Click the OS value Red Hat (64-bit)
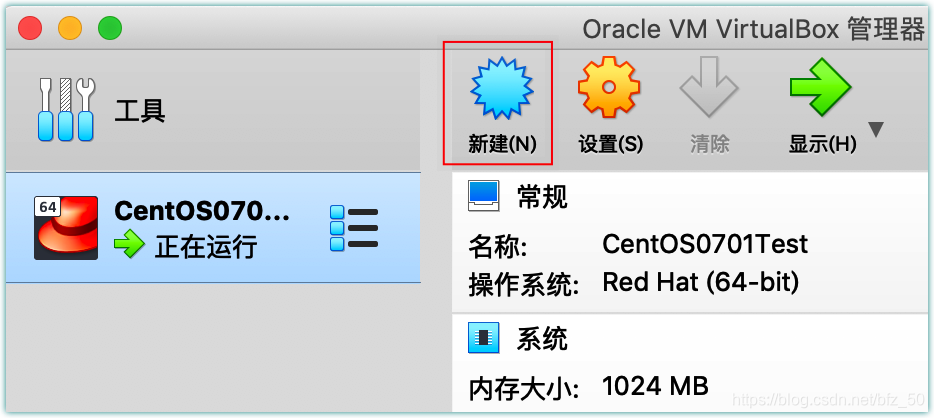This screenshot has height=418, width=934. pyautogui.click(x=700, y=282)
